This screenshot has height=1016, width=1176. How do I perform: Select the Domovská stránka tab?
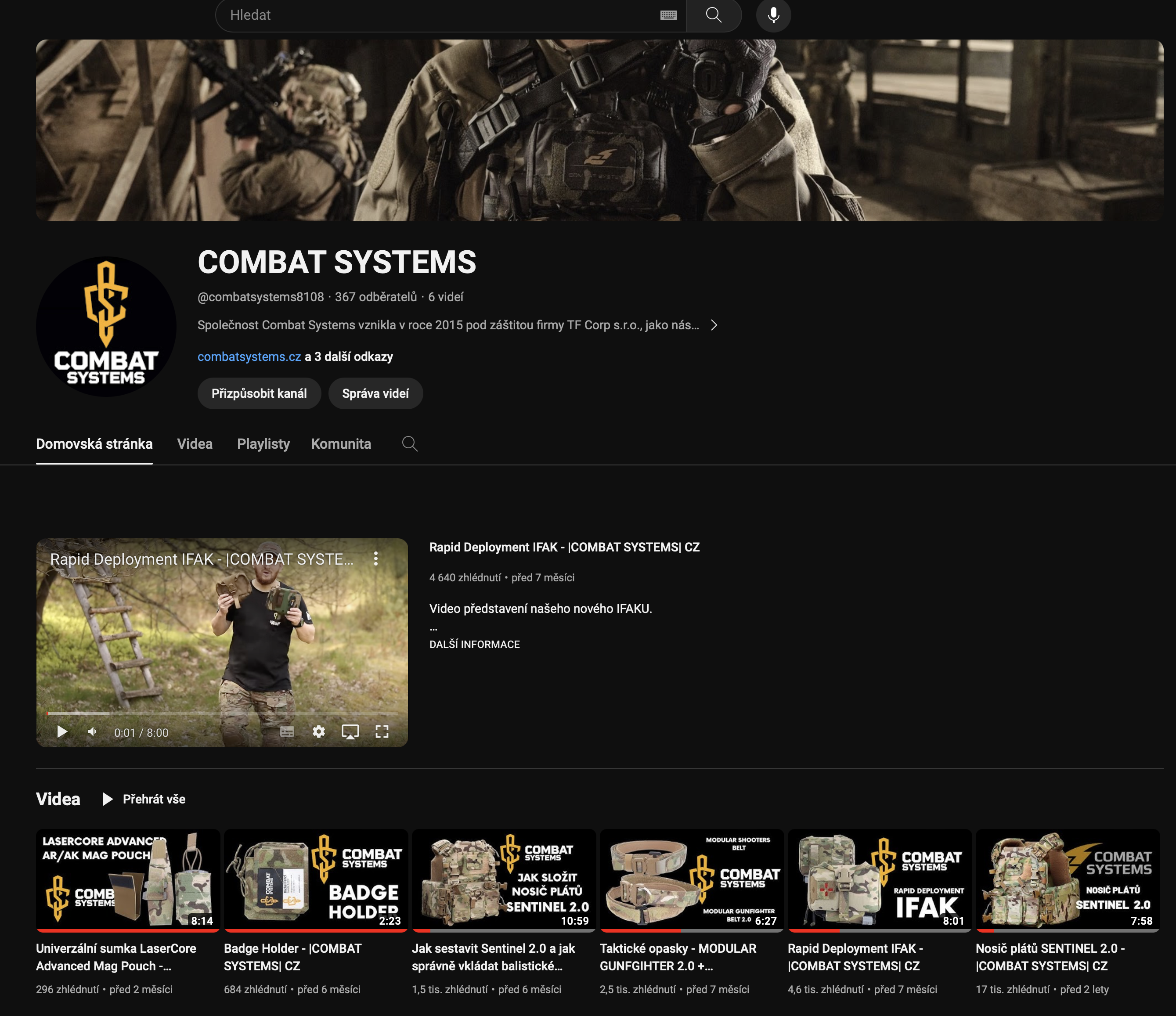(94, 444)
